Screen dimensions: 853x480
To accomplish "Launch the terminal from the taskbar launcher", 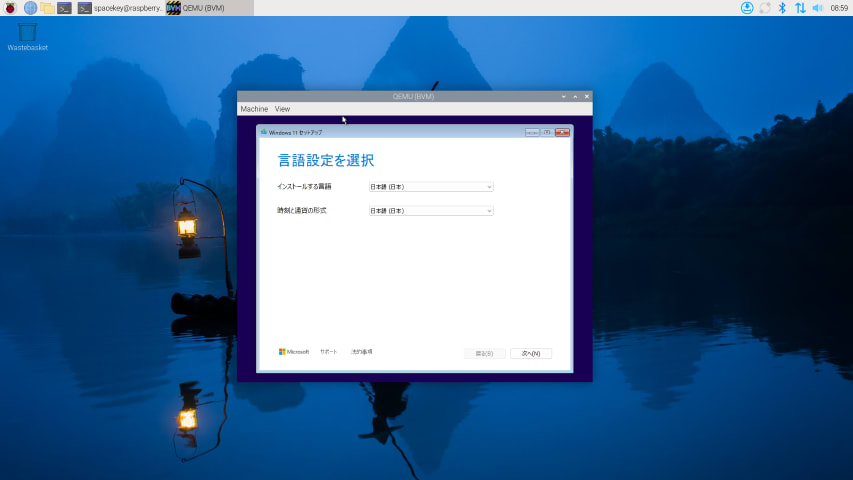I will point(64,8).
